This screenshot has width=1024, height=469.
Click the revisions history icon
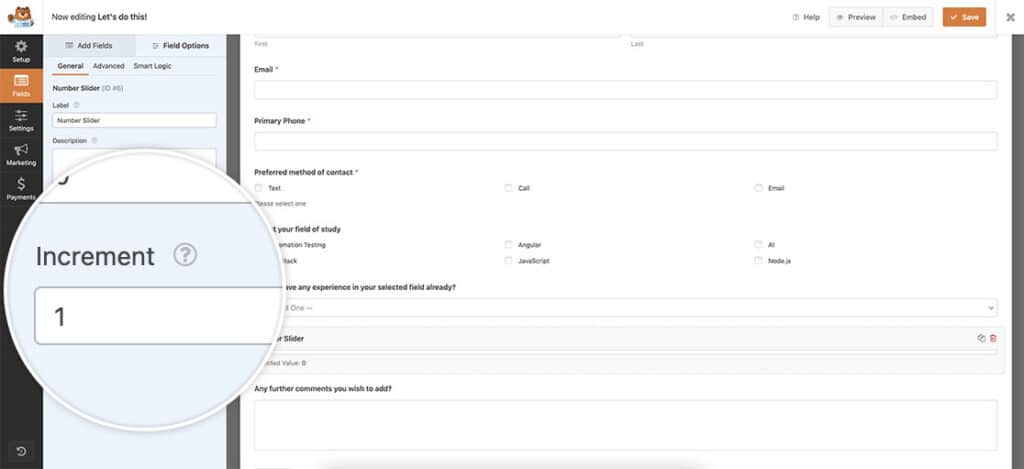tap(21, 451)
